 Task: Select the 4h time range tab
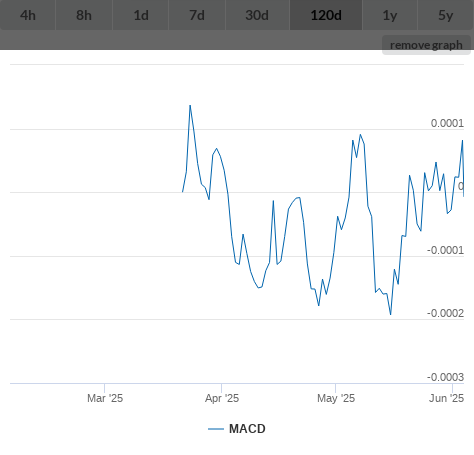pos(28,15)
